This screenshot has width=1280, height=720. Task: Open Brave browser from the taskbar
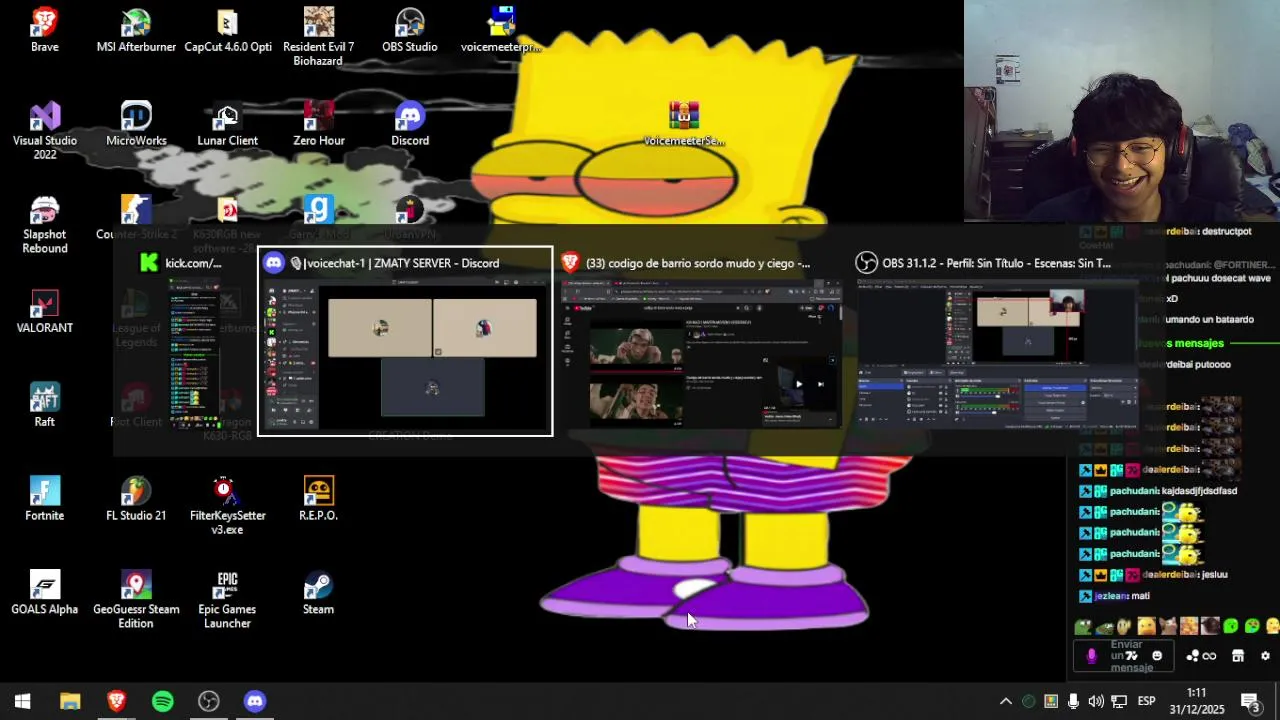pyautogui.click(x=116, y=701)
